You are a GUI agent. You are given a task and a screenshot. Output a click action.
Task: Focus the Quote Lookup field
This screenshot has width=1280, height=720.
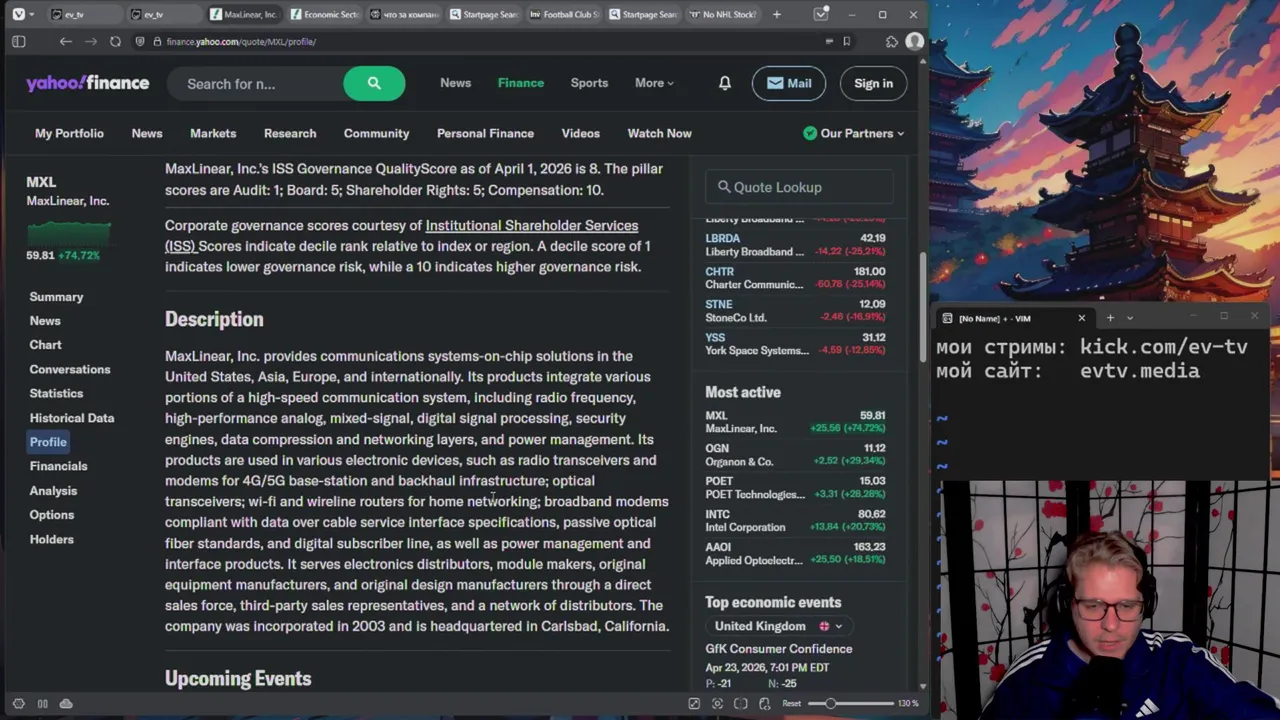point(799,187)
